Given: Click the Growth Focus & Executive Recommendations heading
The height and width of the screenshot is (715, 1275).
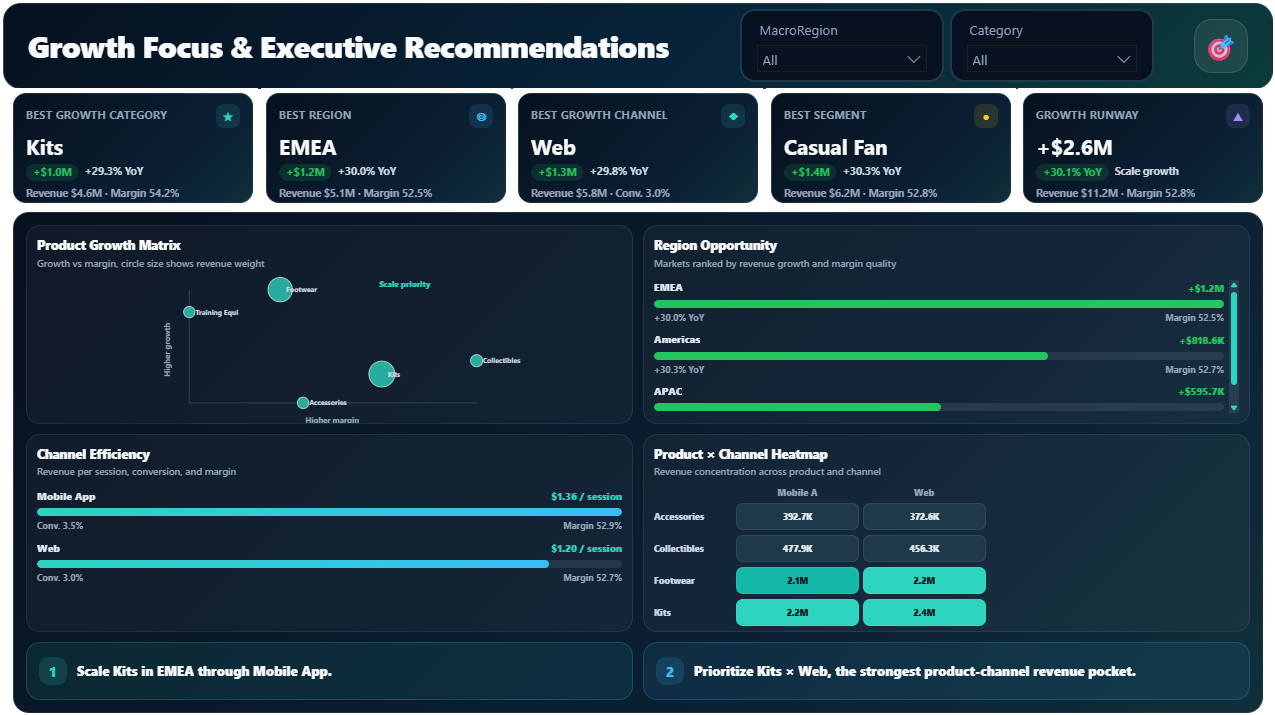Looking at the screenshot, I should (x=348, y=48).
